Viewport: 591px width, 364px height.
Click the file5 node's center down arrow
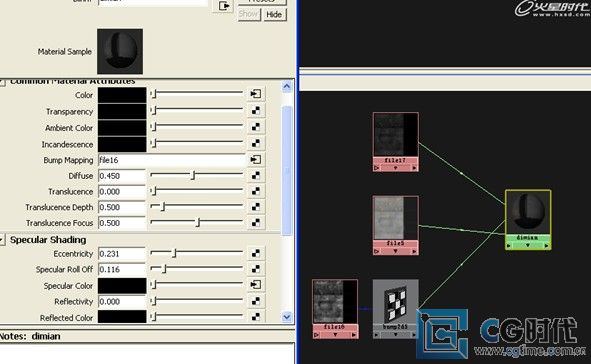(395, 251)
